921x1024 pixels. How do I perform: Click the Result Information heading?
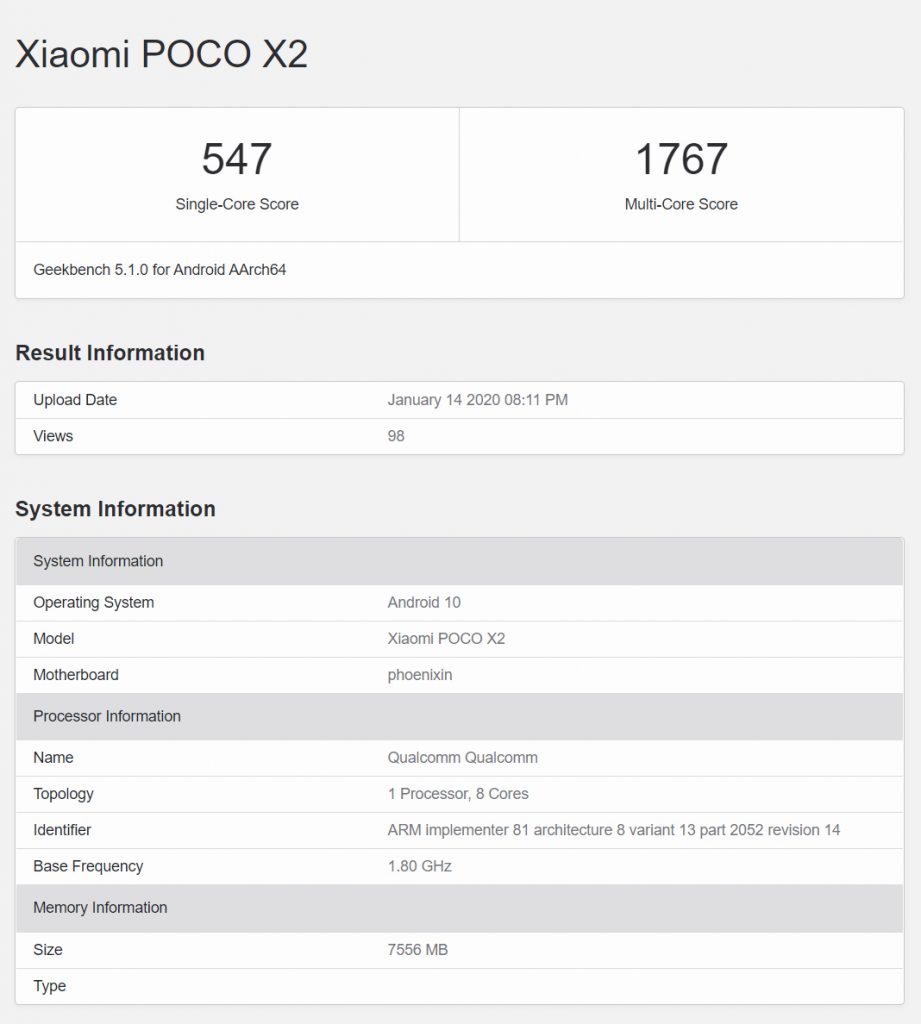tap(110, 353)
